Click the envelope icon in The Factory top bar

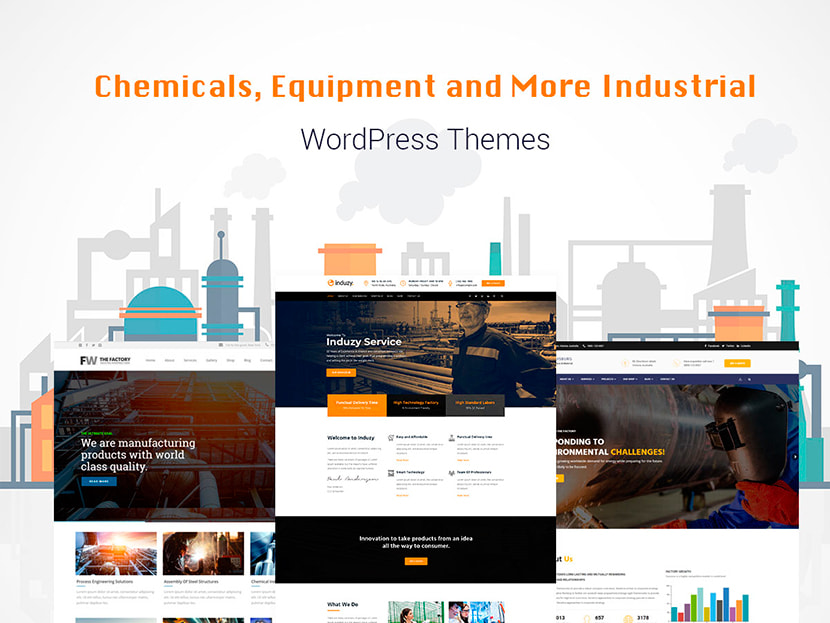click(221, 345)
